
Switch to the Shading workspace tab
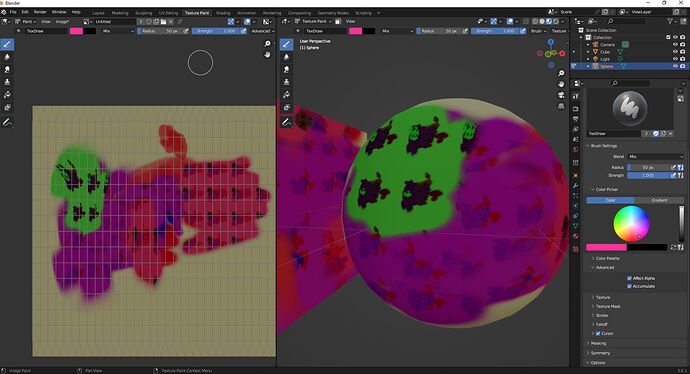click(x=223, y=13)
